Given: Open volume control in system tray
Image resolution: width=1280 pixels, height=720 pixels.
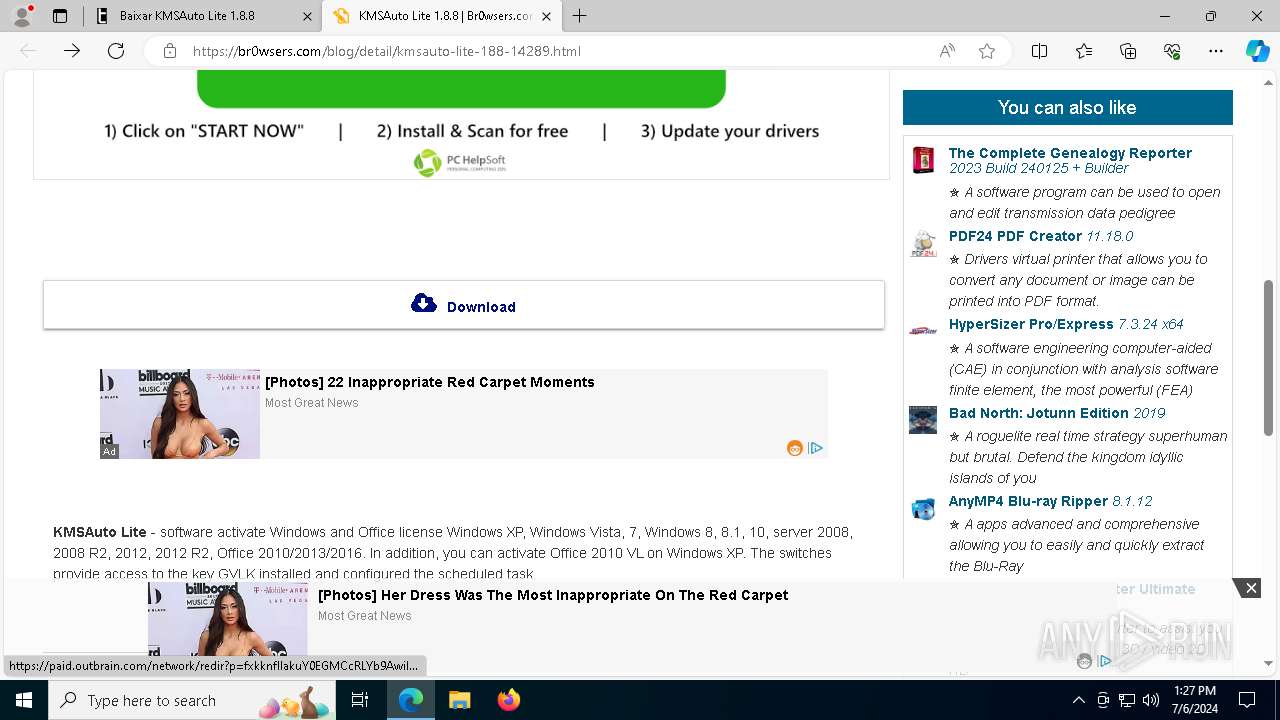Looking at the screenshot, I should click(x=1151, y=700).
